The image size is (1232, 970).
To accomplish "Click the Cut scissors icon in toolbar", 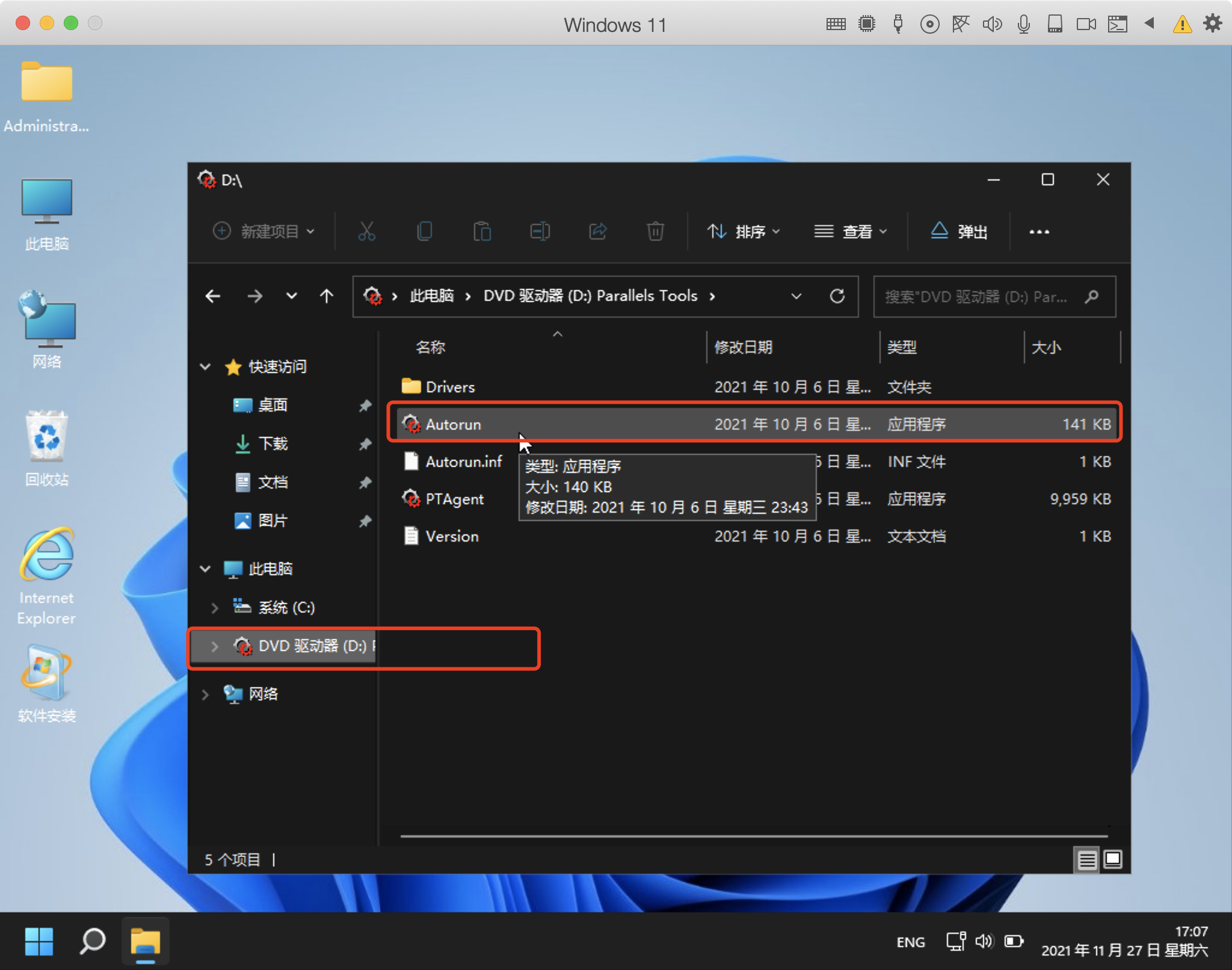I will click(x=366, y=231).
